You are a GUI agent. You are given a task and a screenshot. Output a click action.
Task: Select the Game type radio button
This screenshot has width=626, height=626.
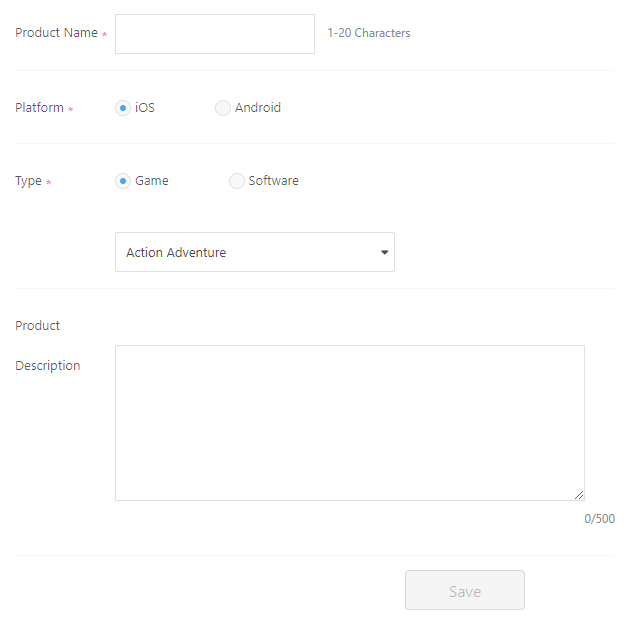[x=123, y=181]
